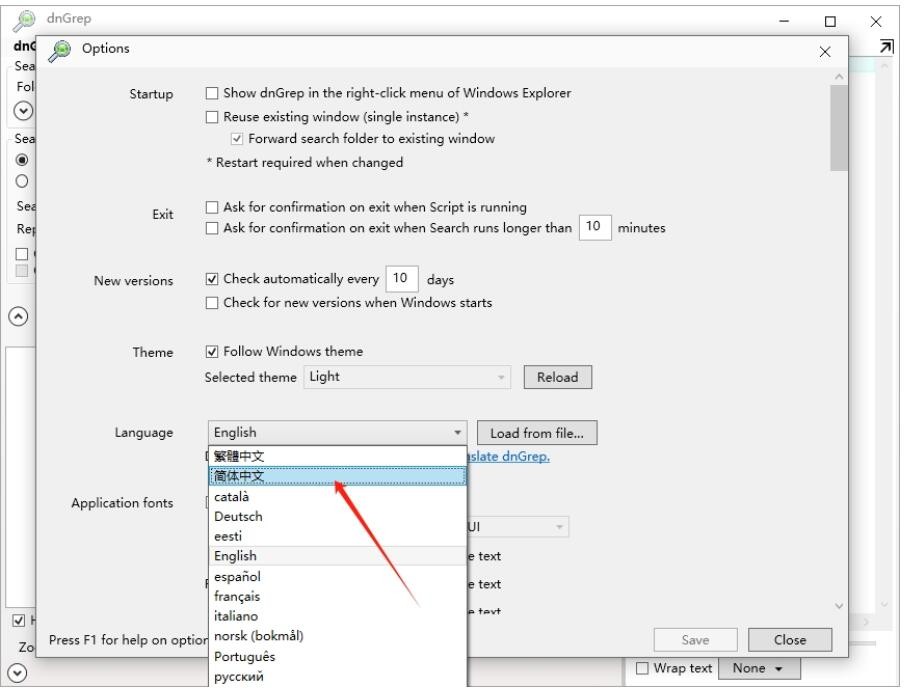Enable Check for new versions when Windows starts
The height and width of the screenshot is (691, 904).
tap(212, 303)
